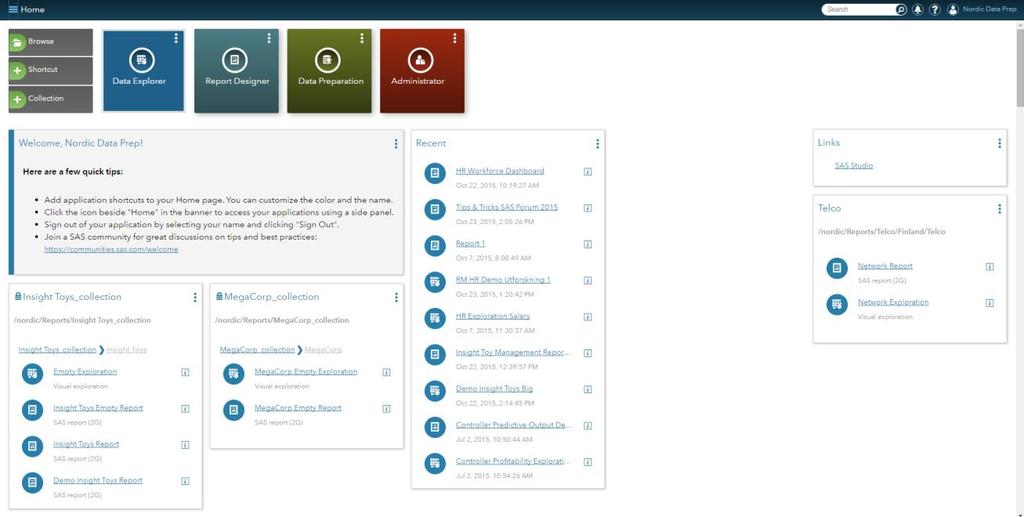1024x517 pixels.
Task: Open the help question mark icon
Action: click(x=935, y=10)
